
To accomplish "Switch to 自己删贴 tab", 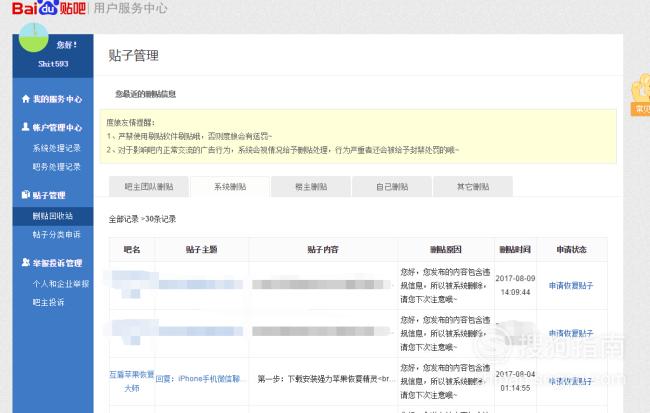I will click(392, 187).
